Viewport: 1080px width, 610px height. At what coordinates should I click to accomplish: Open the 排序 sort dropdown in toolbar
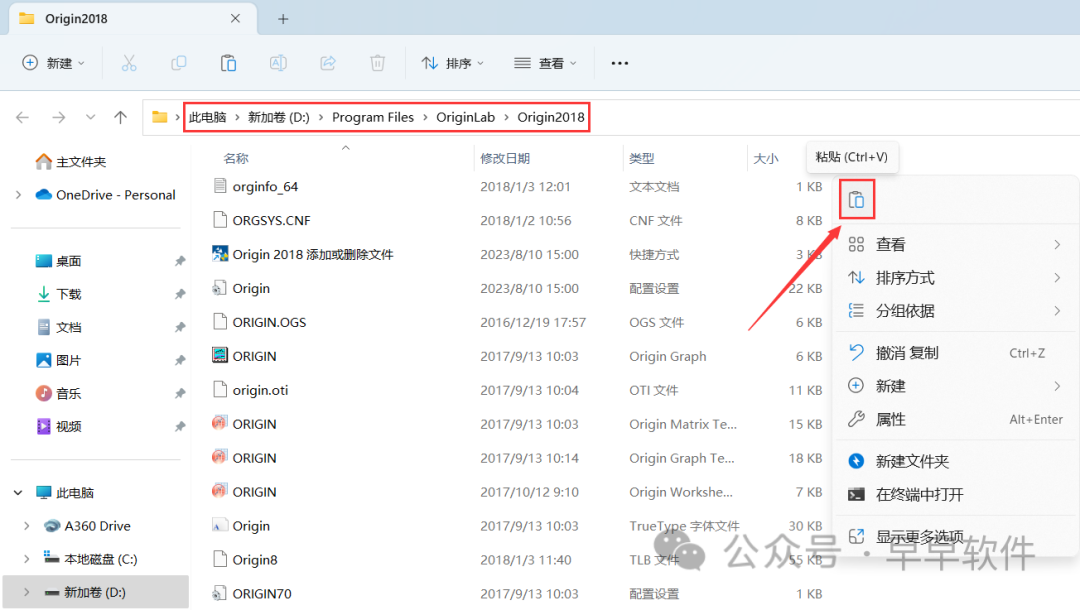[x=452, y=63]
